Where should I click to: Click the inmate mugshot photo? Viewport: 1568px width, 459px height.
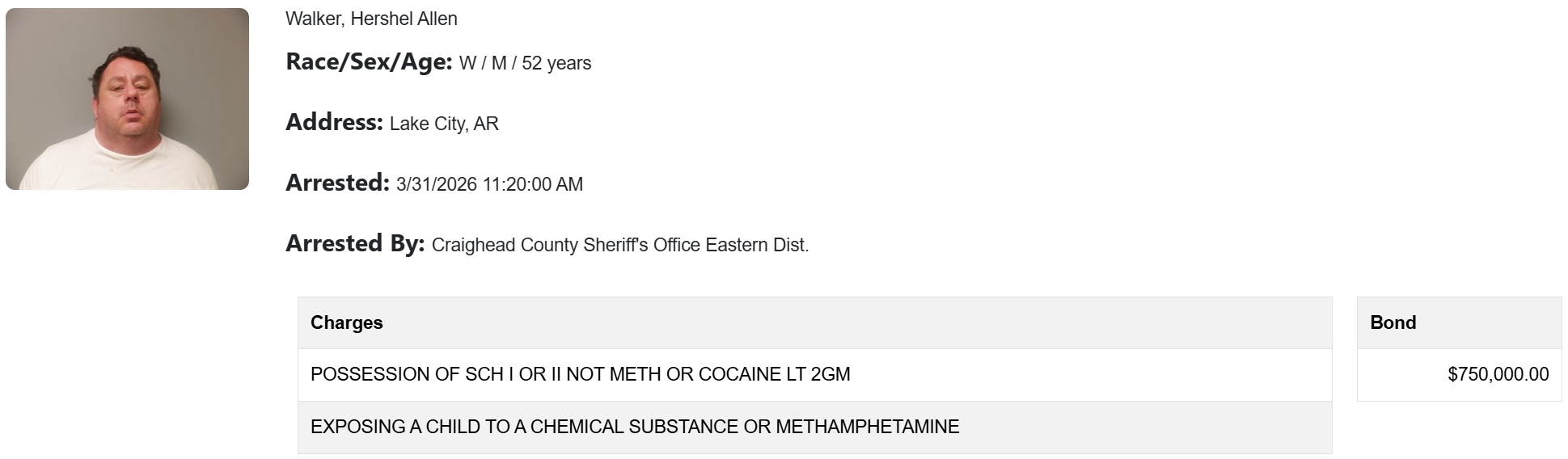(x=127, y=99)
